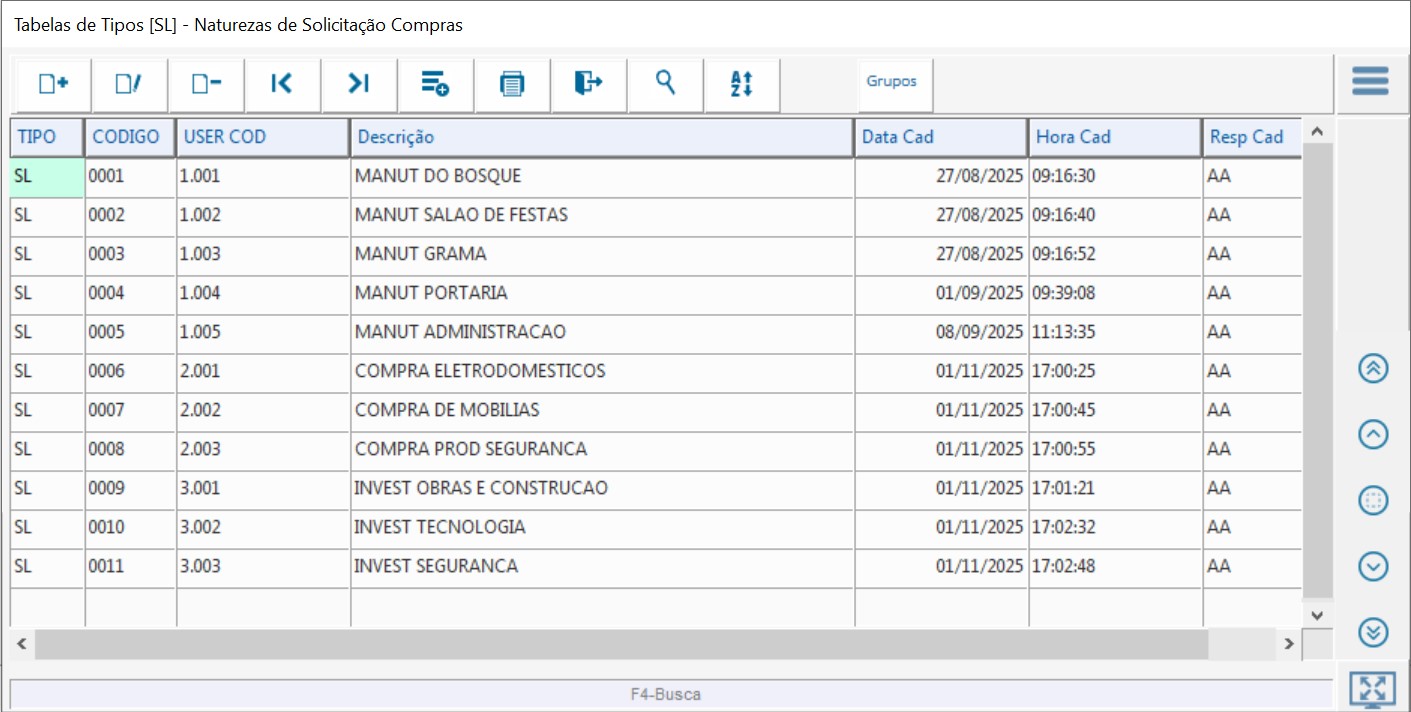Click the single chevron down button
The width and height of the screenshot is (1411, 712).
tap(1374, 567)
